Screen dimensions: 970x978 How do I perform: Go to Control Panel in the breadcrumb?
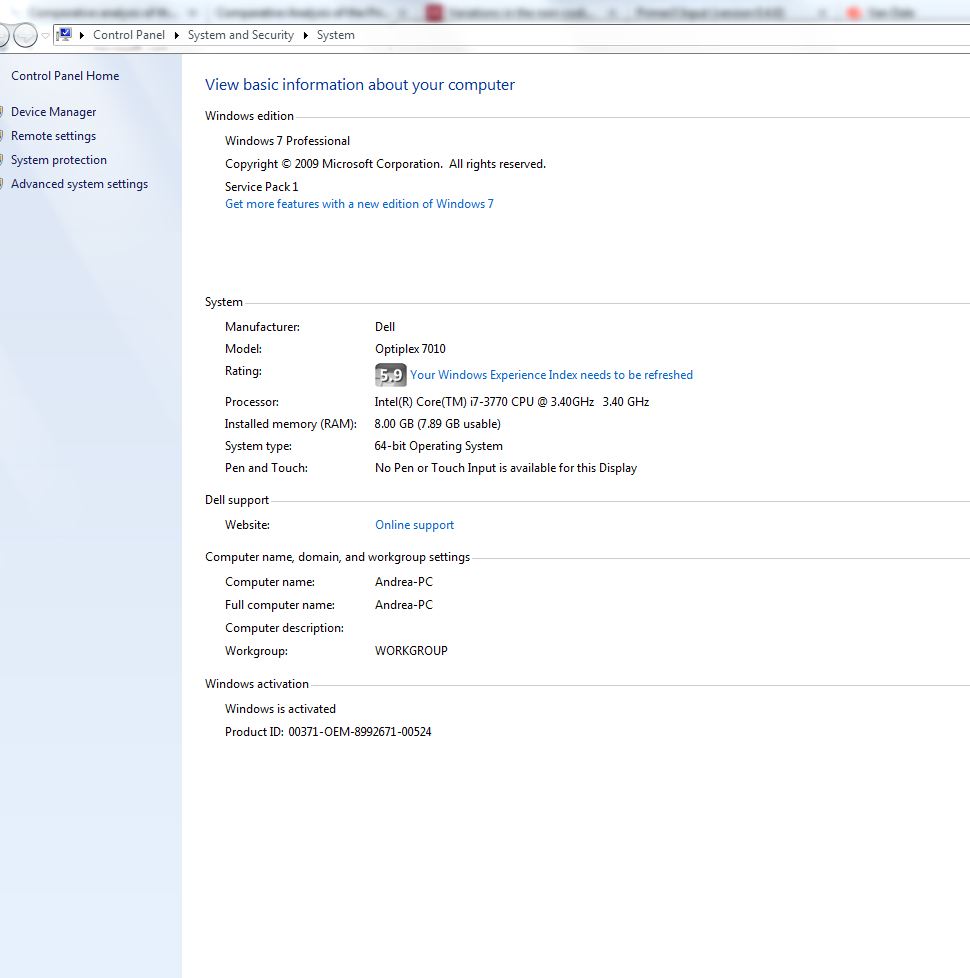(x=128, y=35)
